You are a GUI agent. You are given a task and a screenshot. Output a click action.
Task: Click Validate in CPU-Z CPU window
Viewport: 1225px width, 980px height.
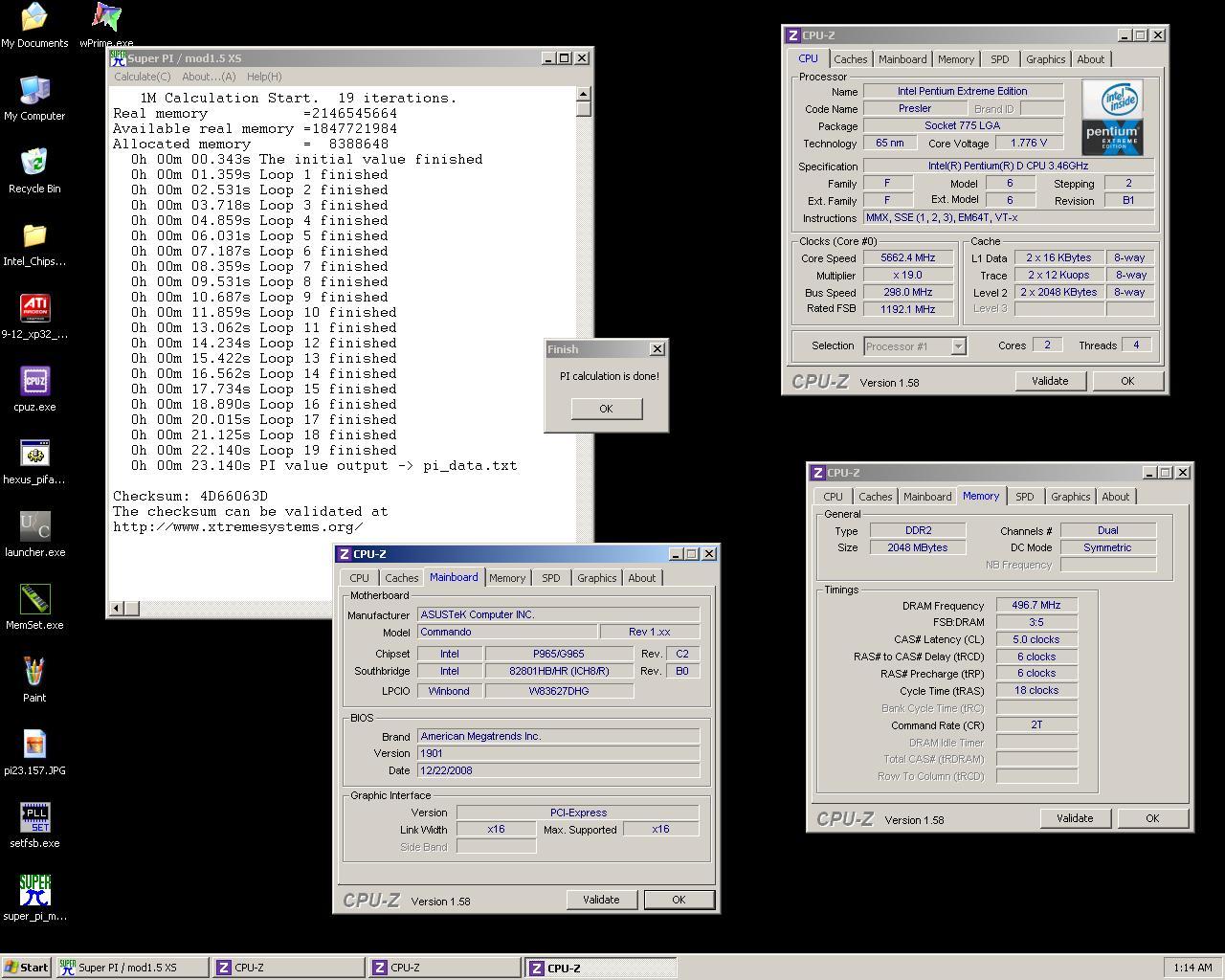click(x=1050, y=381)
